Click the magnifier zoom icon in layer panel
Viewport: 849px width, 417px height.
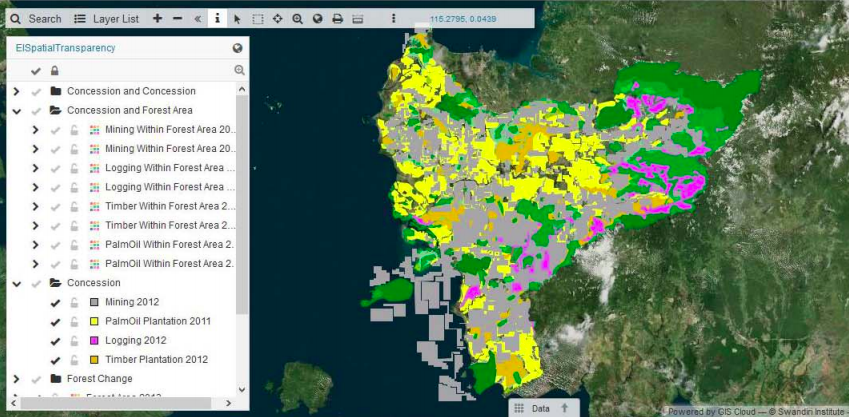pos(239,70)
